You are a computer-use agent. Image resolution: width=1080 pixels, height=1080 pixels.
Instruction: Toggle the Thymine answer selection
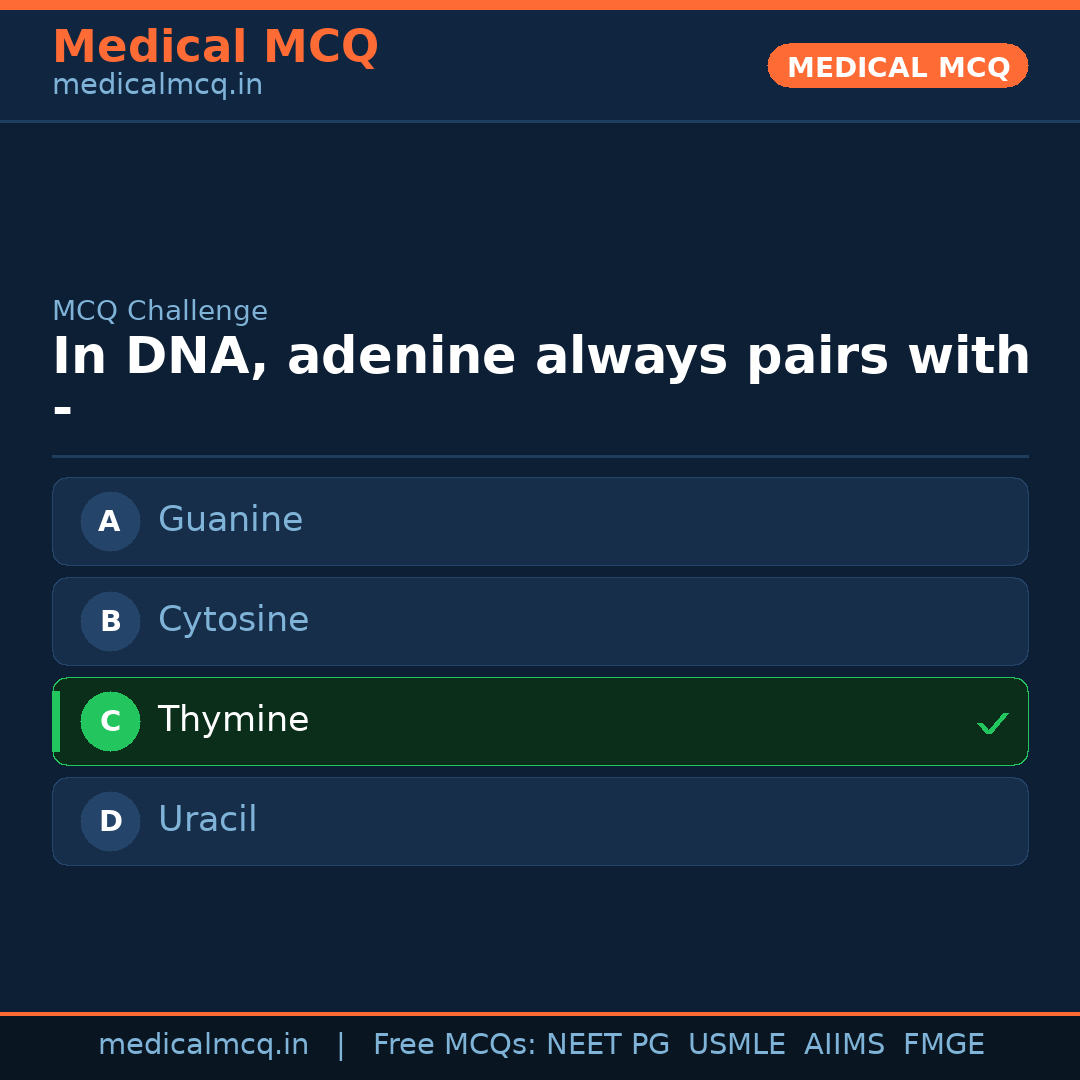(x=540, y=721)
